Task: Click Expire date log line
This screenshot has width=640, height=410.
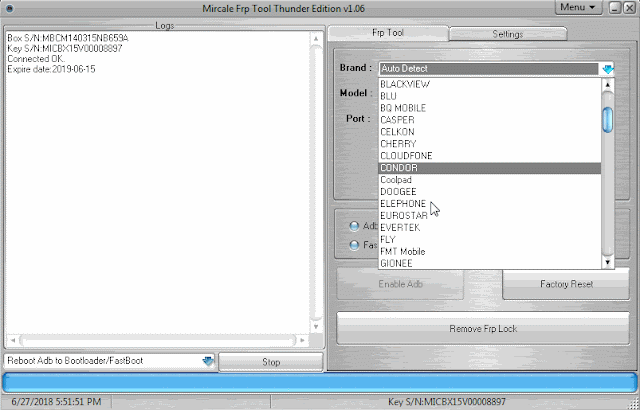Action: pyautogui.click(x=51, y=69)
